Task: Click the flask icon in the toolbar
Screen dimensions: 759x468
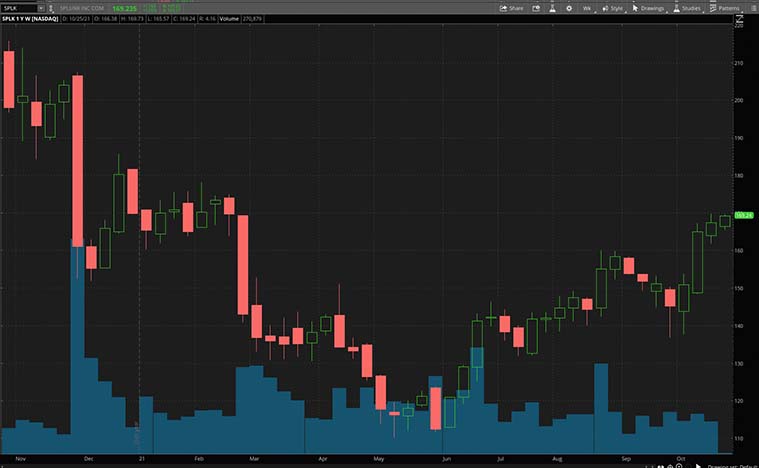Action: 552,8
